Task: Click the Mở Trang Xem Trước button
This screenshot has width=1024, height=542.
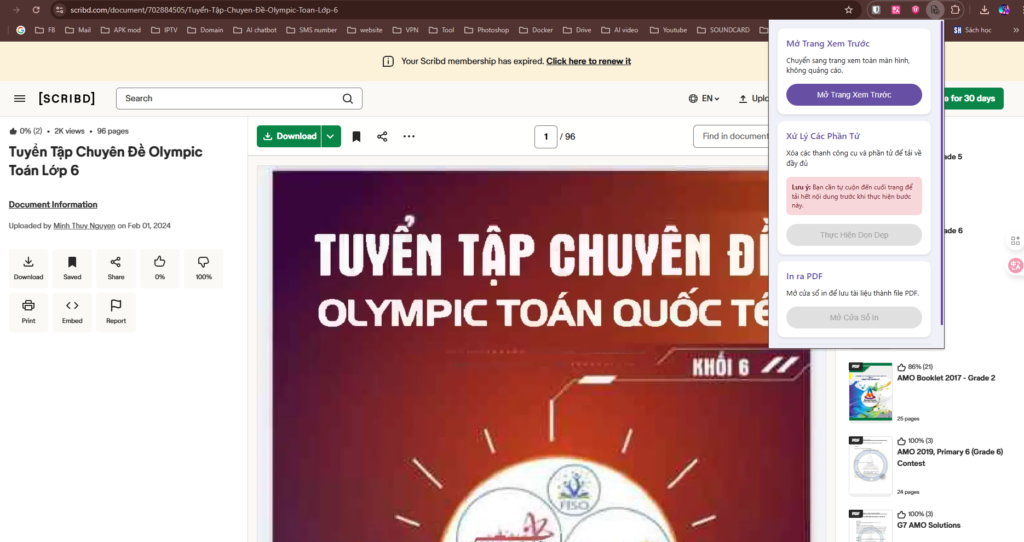Action: pos(854,95)
